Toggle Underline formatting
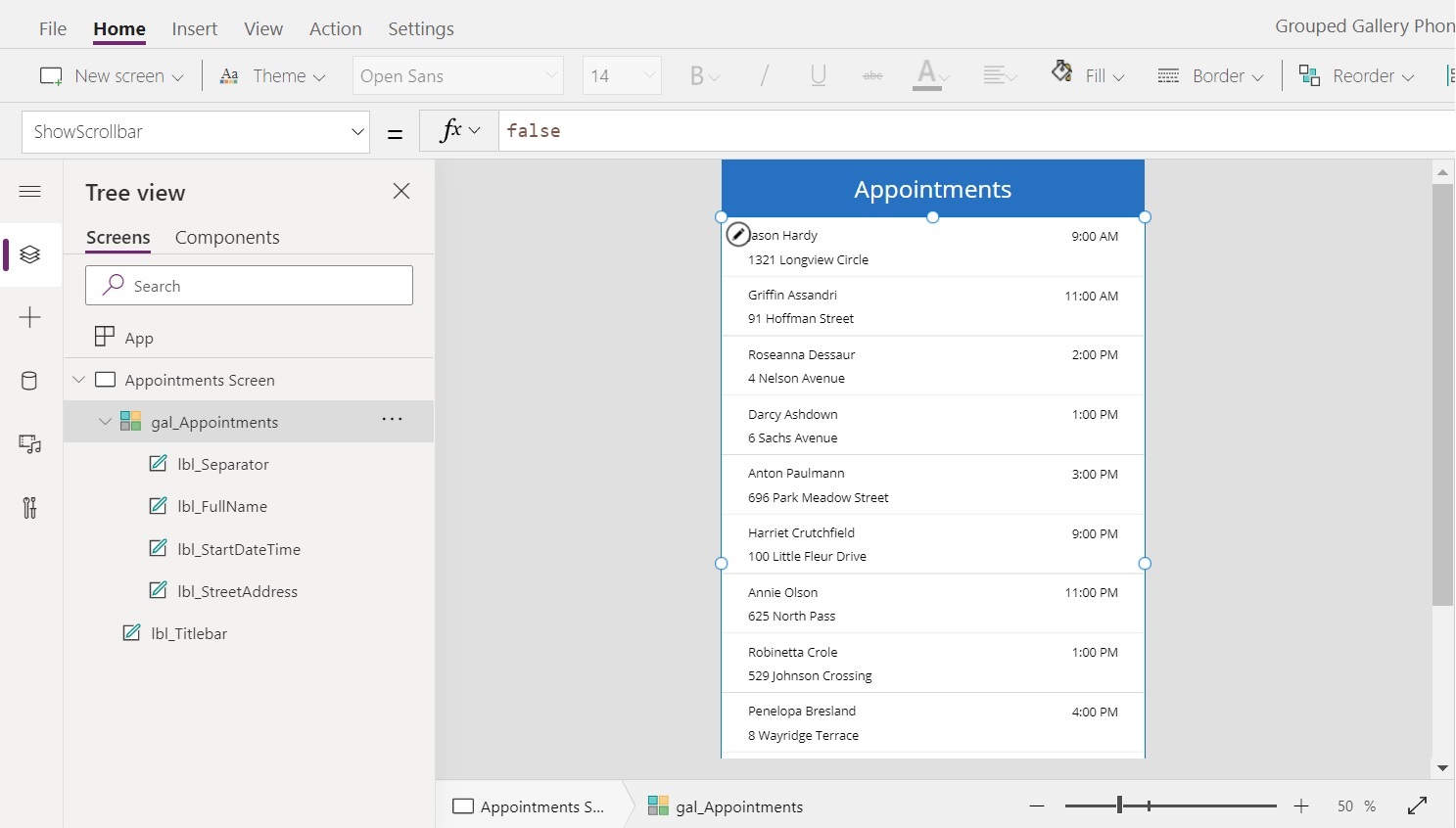Screen dimensions: 1456x828 point(819,75)
